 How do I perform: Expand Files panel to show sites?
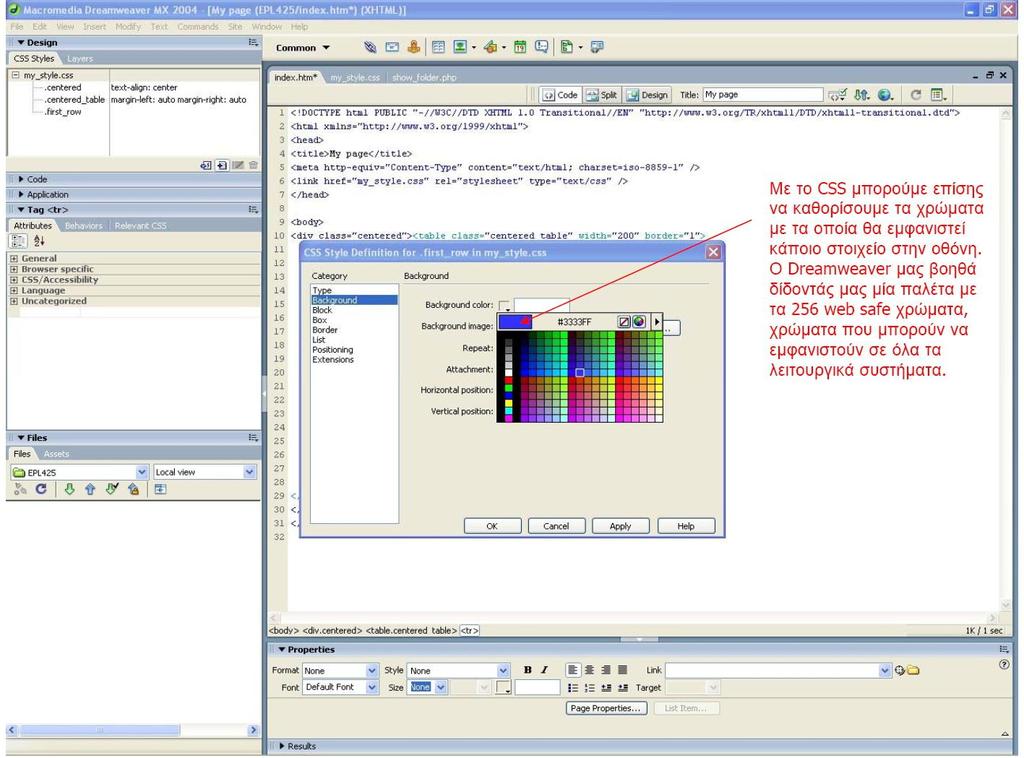click(x=160, y=489)
